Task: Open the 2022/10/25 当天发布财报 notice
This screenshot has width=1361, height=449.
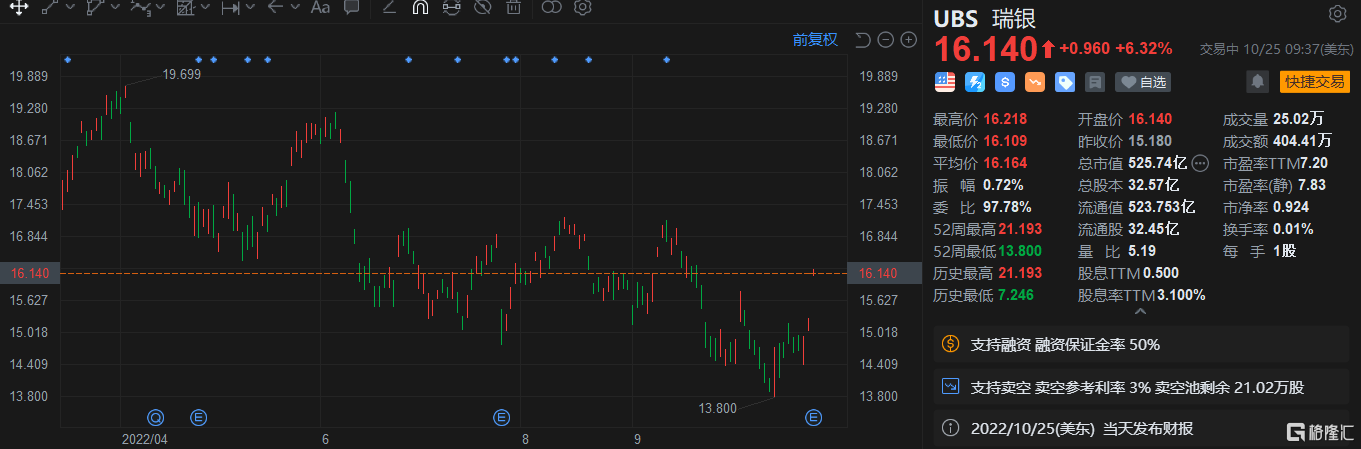Action: point(1140,428)
